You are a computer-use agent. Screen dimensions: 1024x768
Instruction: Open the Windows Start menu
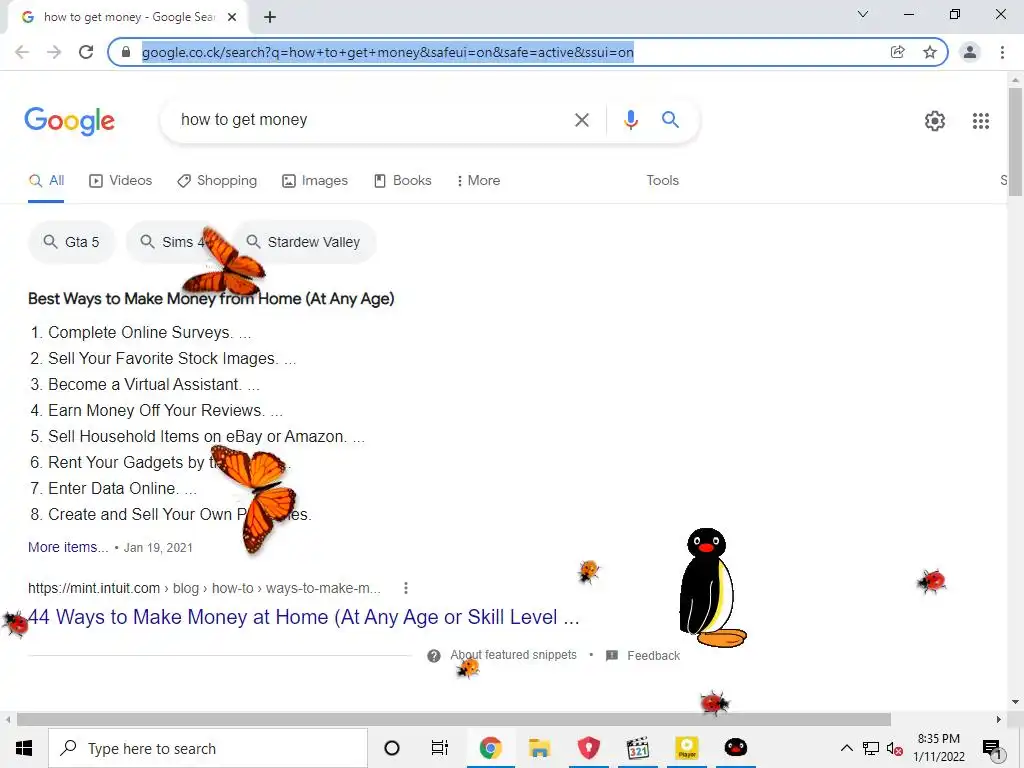(24, 748)
